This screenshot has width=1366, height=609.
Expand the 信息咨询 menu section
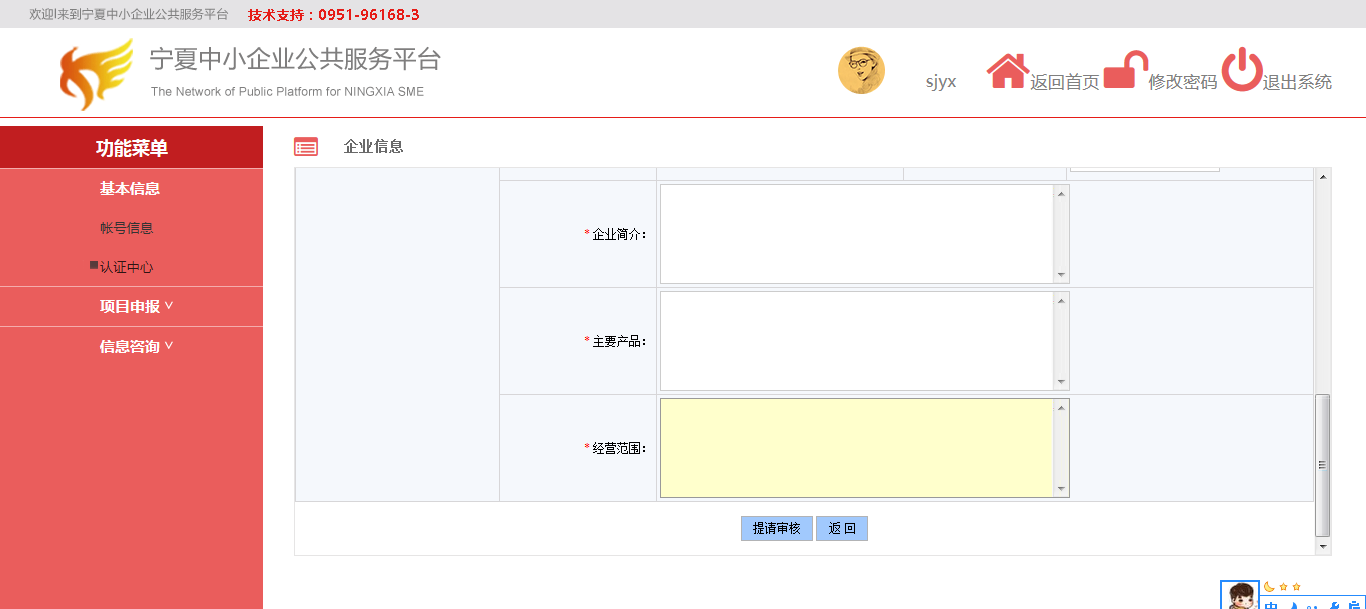point(136,347)
